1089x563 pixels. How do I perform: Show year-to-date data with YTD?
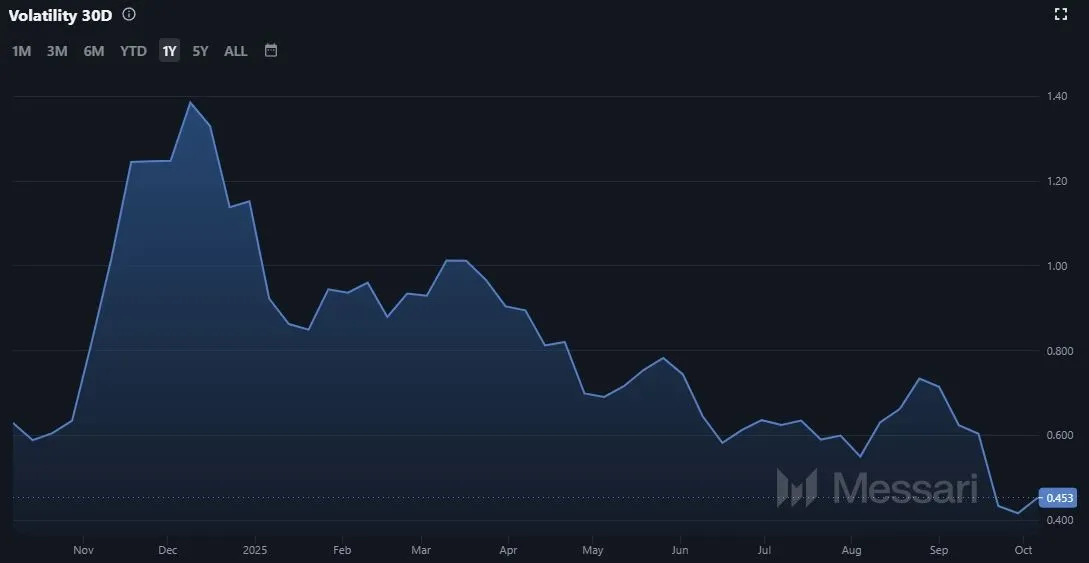(133, 51)
